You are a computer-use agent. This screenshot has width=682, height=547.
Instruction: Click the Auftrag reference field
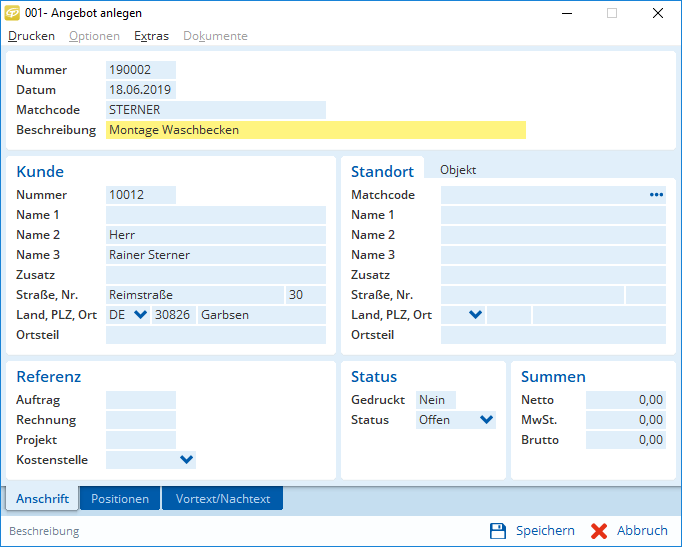[x=140, y=400]
